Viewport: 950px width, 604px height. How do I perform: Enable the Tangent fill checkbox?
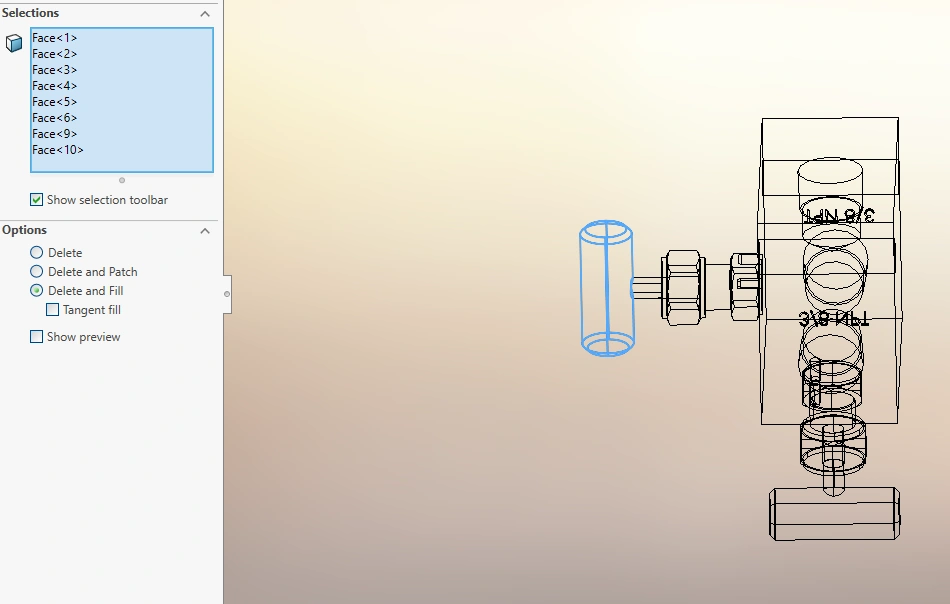tap(53, 310)
